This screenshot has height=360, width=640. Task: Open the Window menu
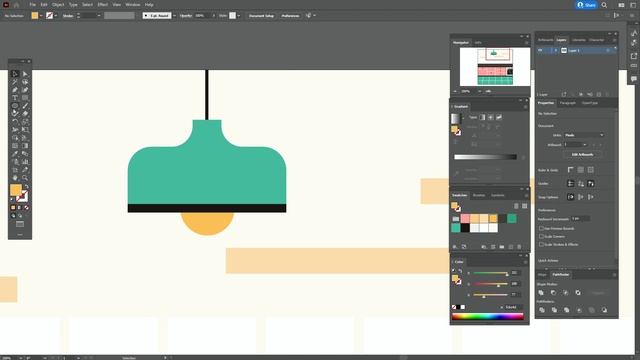click(133, 4)
